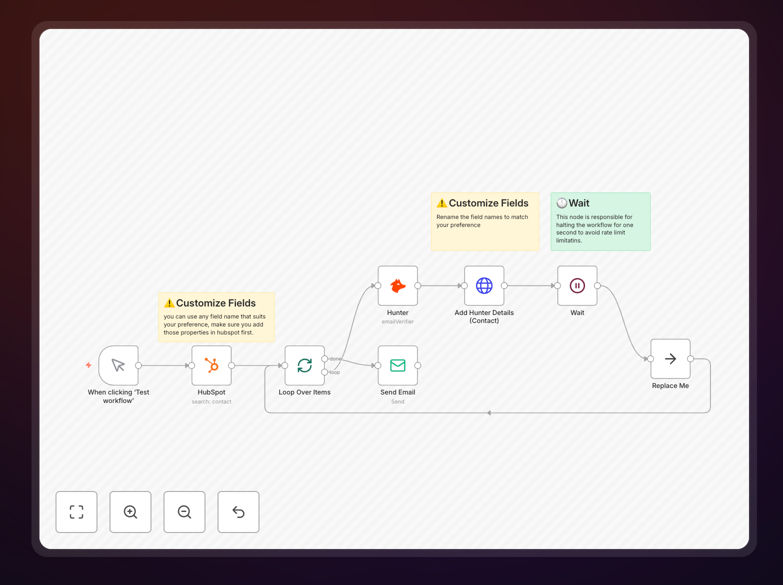This screenshot has width=783, height=585.
Task: Click the 'Send Email' label text
Action: click(x=398, y=392)
